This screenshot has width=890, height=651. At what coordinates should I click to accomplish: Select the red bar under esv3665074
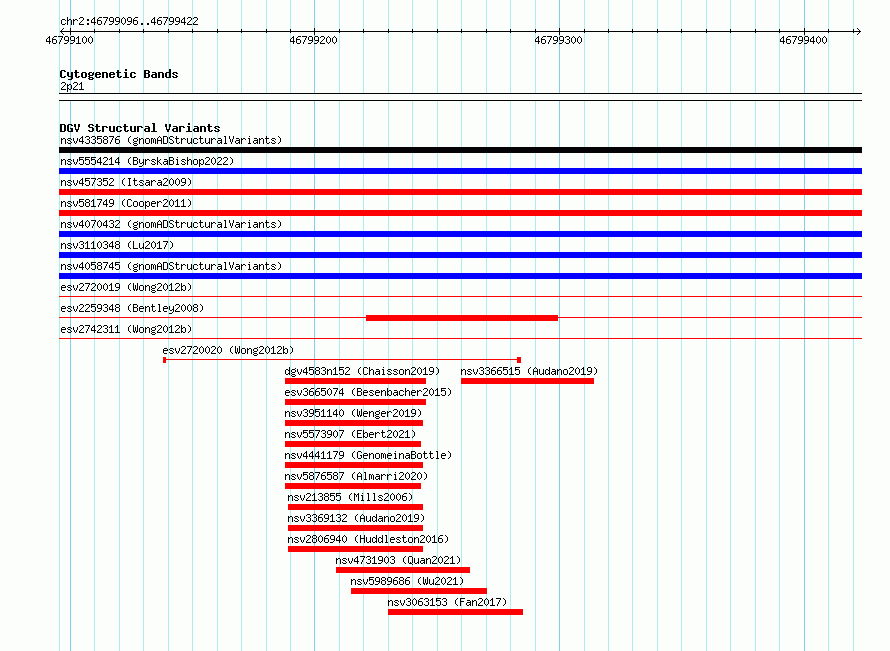tap(355, 402)
